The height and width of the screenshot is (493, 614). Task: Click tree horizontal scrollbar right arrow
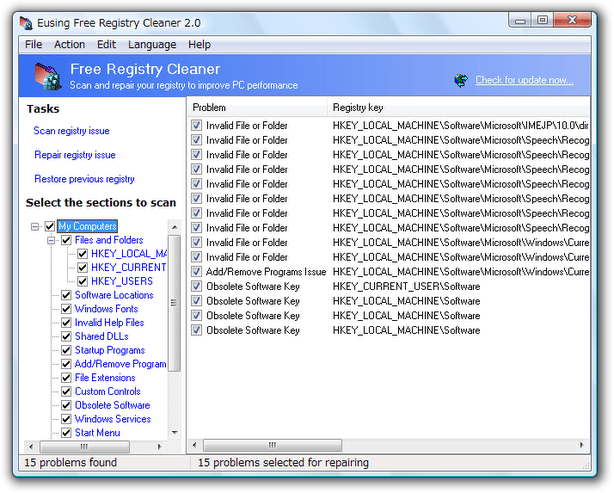coord(159,446)
